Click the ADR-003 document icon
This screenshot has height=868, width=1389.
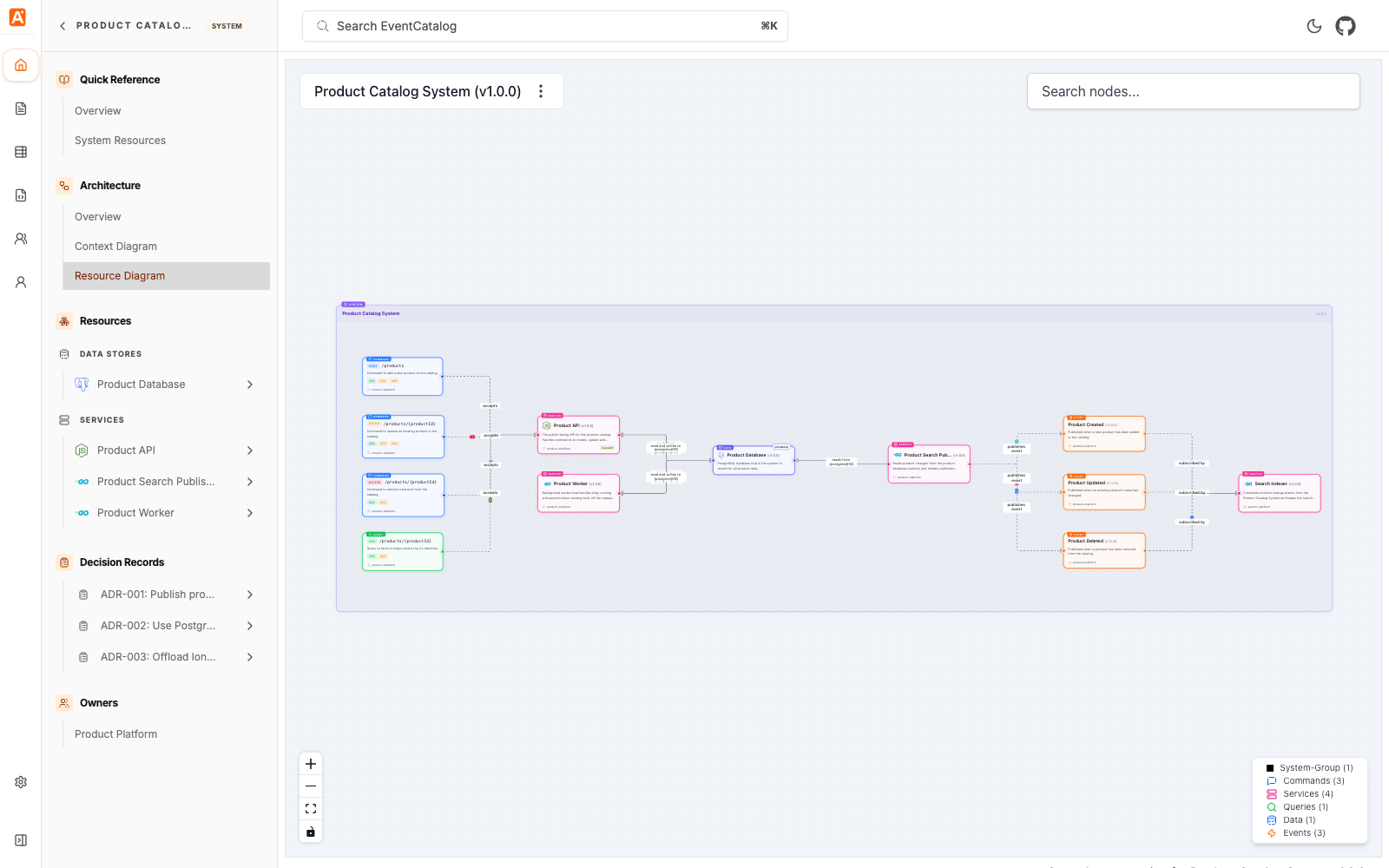click(83, 657)
